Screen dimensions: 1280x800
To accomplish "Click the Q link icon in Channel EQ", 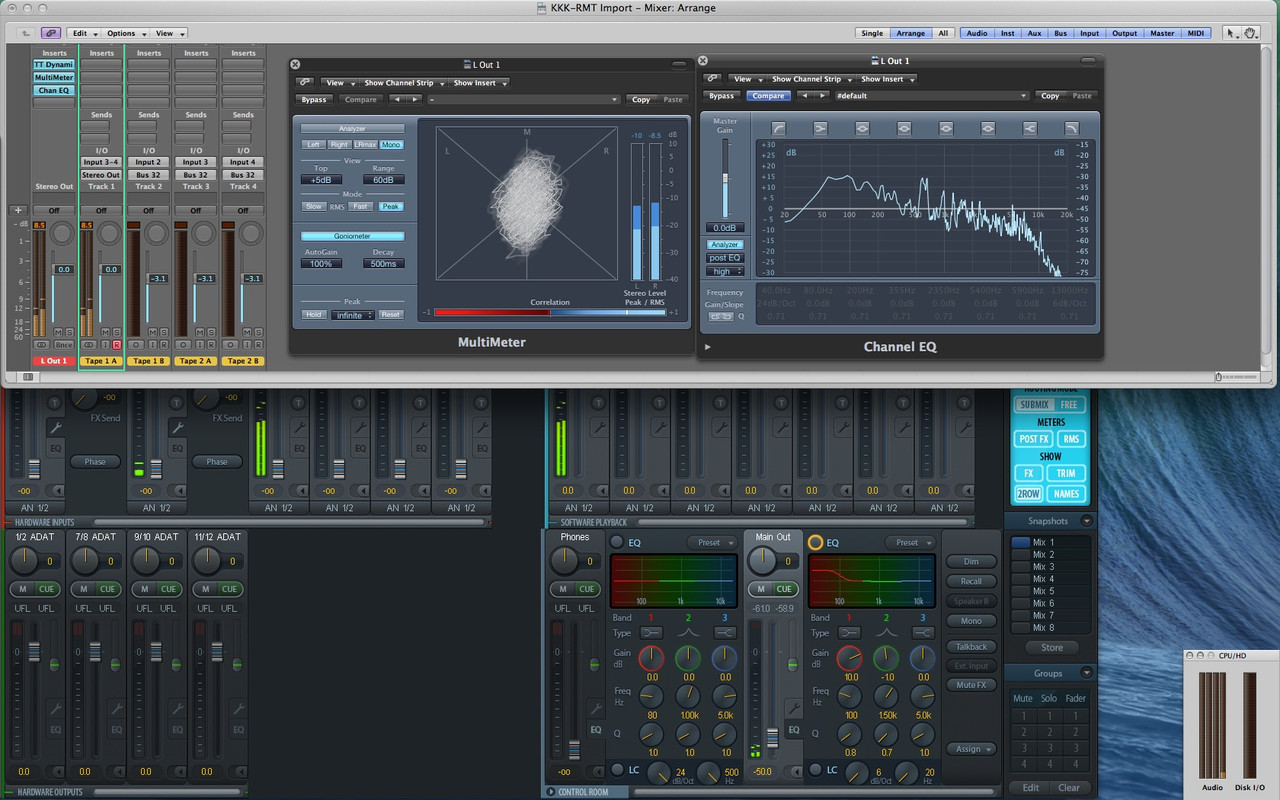I will [720, 317].
